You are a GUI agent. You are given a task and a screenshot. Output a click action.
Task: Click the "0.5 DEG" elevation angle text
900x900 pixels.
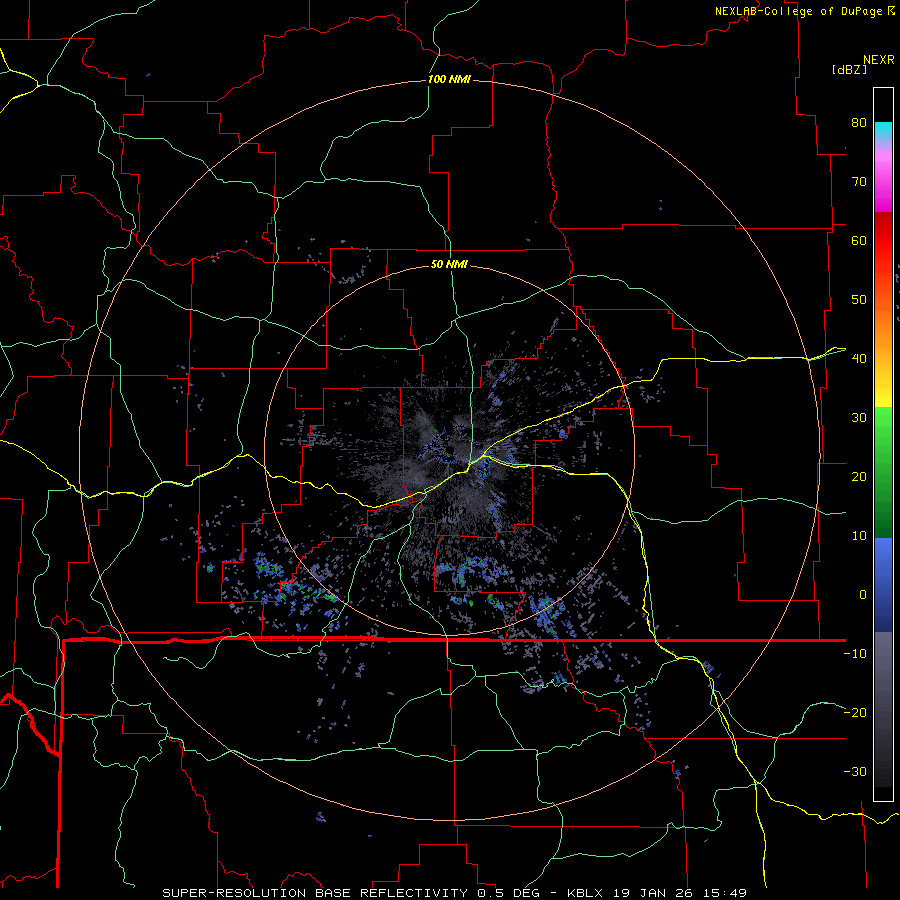click(x=507, y=893)
